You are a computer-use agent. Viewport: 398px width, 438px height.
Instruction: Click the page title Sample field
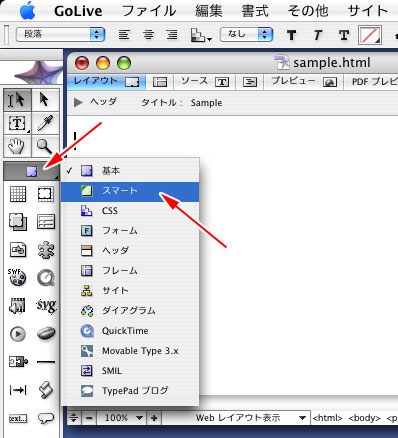pos(206,103)
